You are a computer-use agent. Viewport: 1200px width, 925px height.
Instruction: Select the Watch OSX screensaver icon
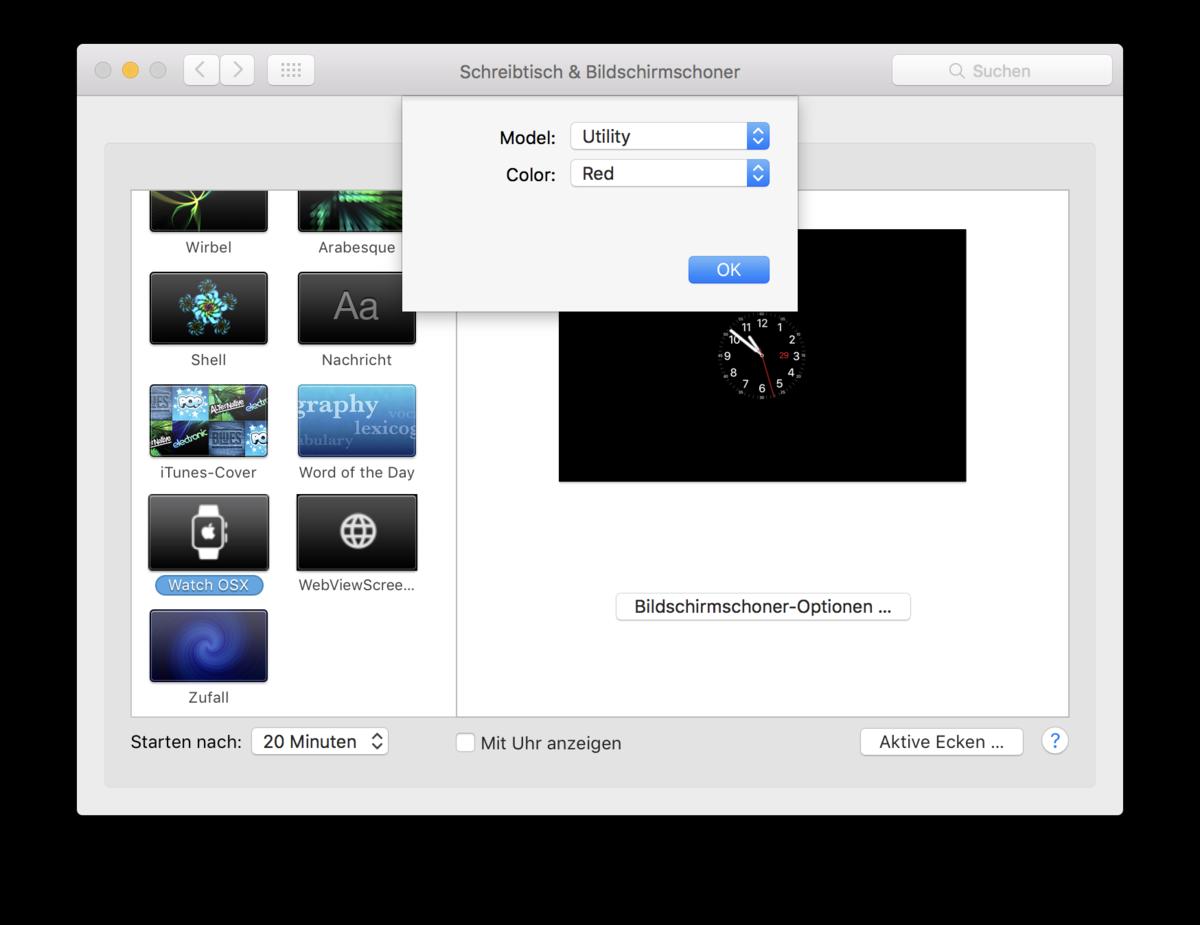208,532
